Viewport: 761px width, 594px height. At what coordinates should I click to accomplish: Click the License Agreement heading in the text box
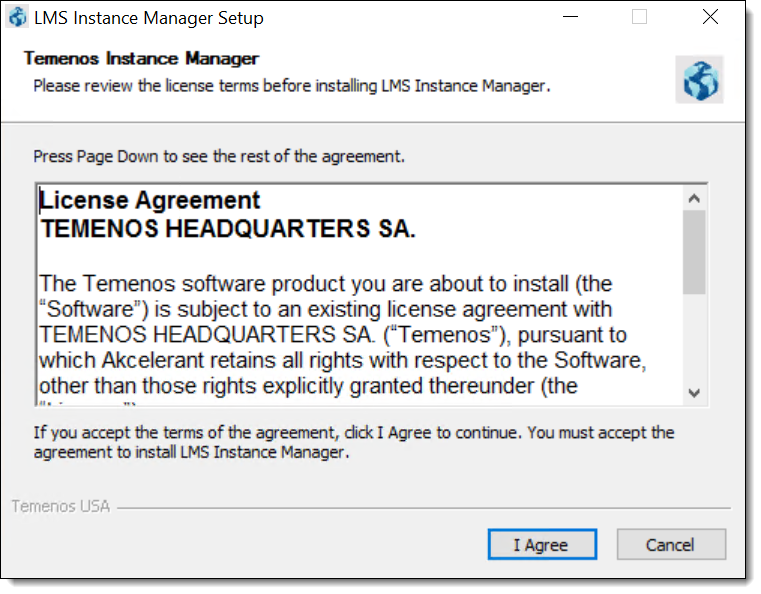[149, 200]
